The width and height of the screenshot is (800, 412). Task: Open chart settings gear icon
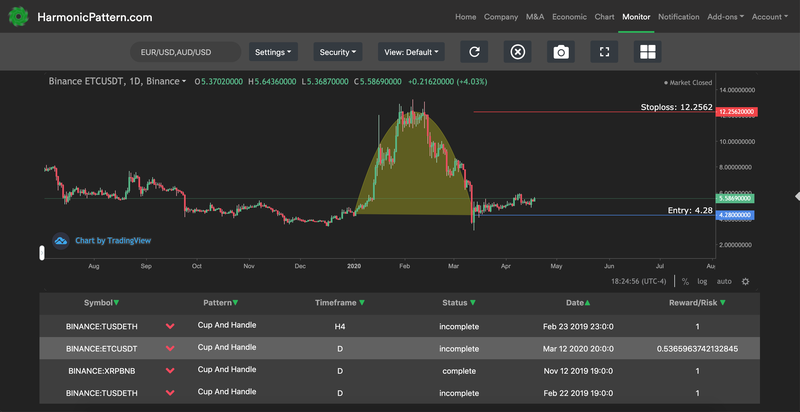click(x=745, y=281)
